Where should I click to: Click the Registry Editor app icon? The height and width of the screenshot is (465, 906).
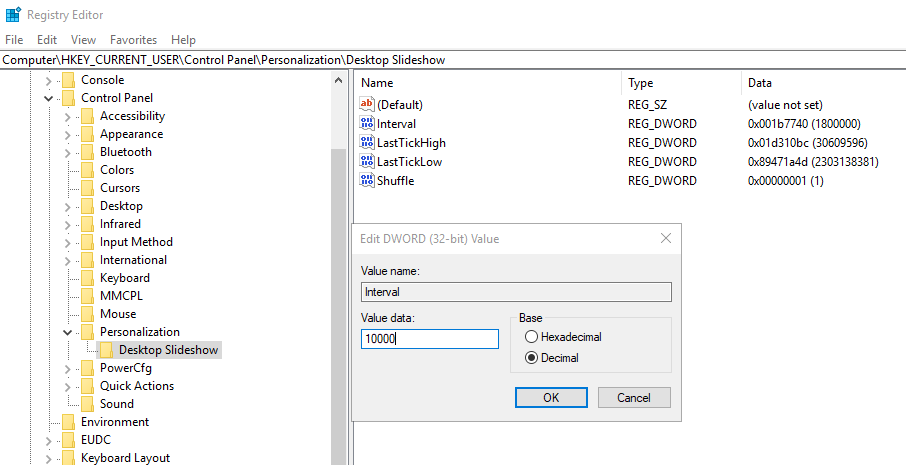tap(13, 14)
